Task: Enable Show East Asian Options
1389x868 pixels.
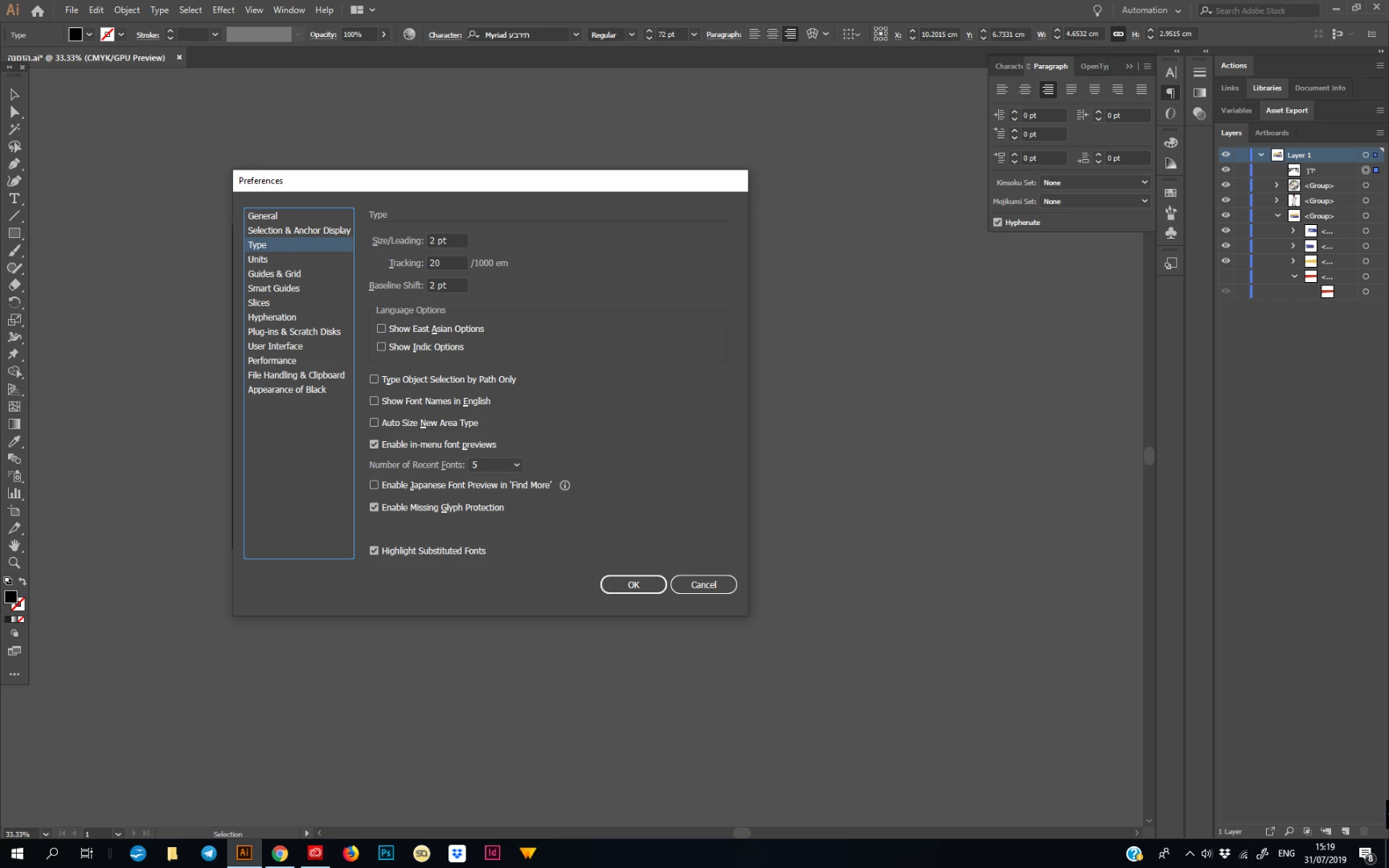Action: [x=381, y=329]
